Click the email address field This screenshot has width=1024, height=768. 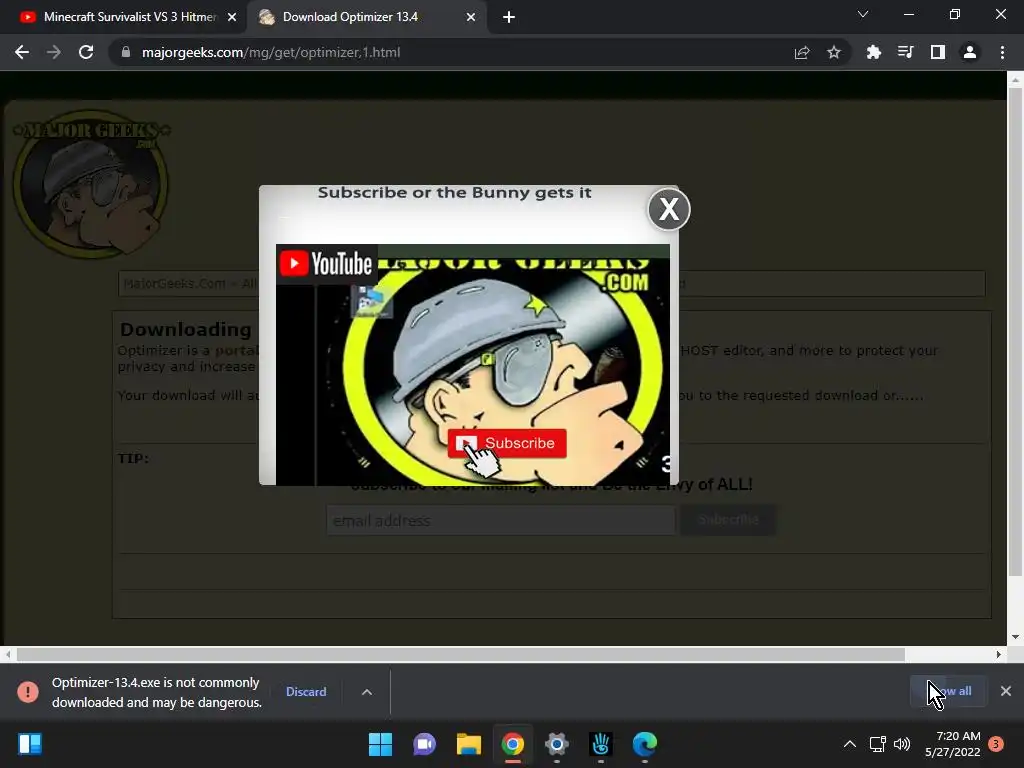500,520
